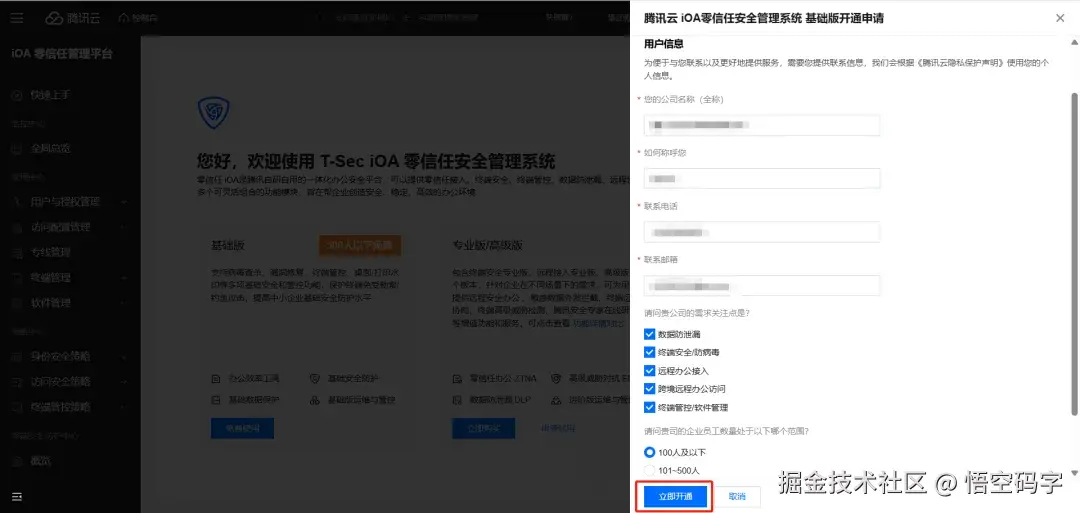This screenshot has height=513, width=1080.
Task: Expand the 身份安全策略 submenu chevron
Action: coord(125,357)
